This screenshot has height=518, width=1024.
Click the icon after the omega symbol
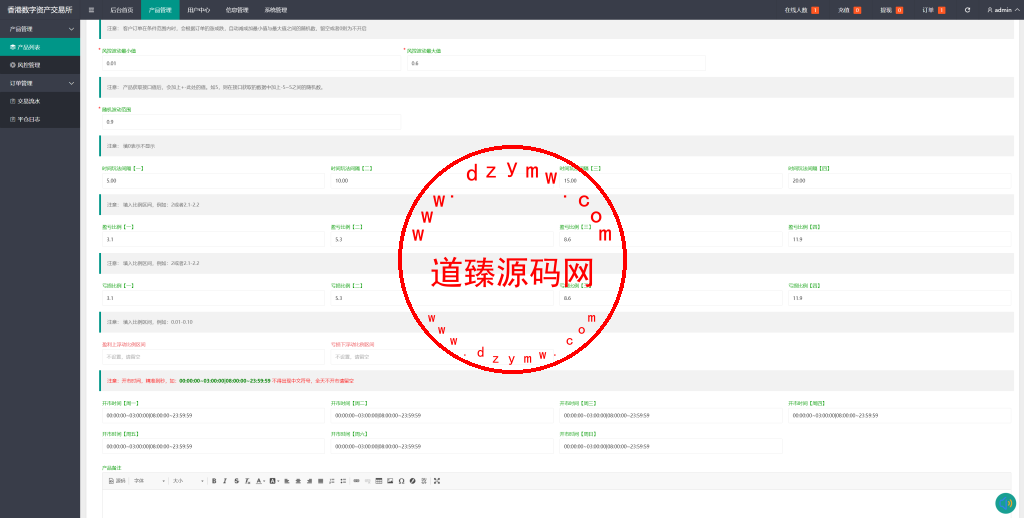pyautogui.click(x=412, y=481)
